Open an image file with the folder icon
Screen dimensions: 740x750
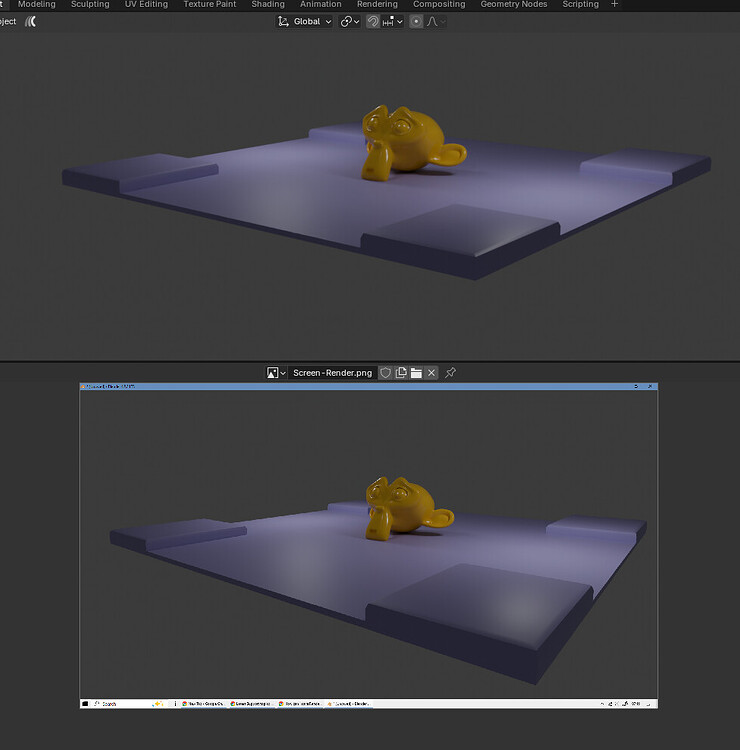416,373
